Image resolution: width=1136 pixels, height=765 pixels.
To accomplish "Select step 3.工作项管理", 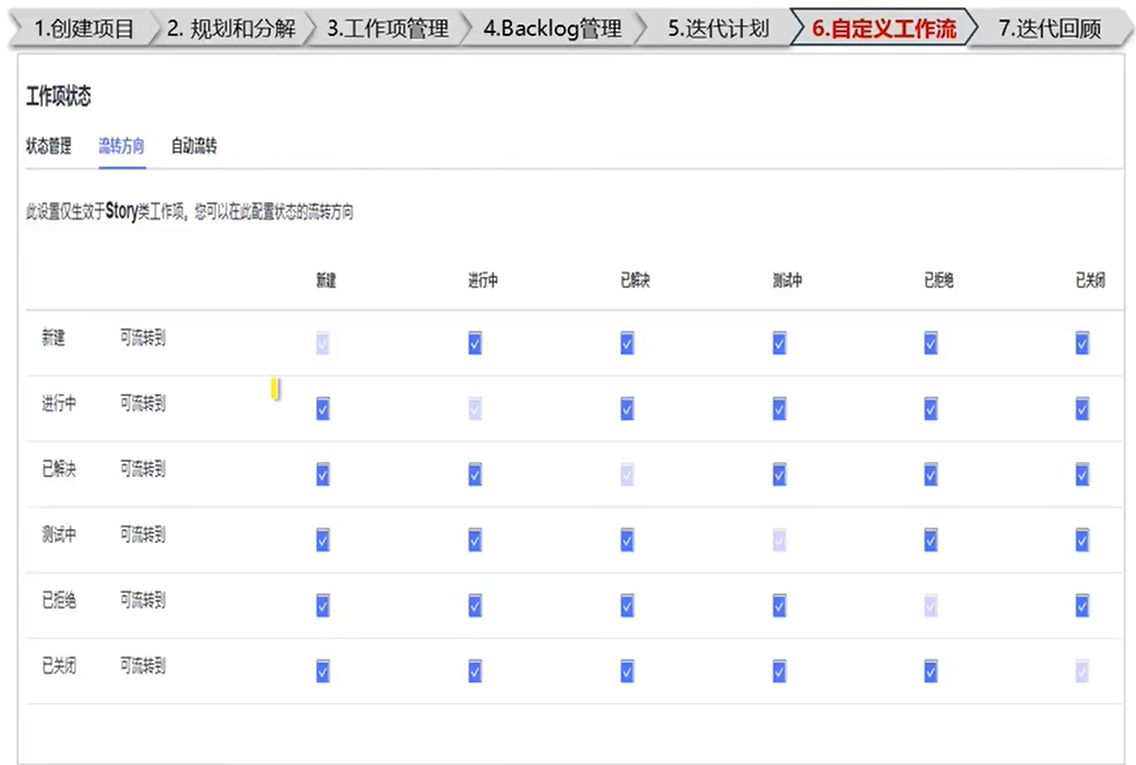I will [388, 29].
